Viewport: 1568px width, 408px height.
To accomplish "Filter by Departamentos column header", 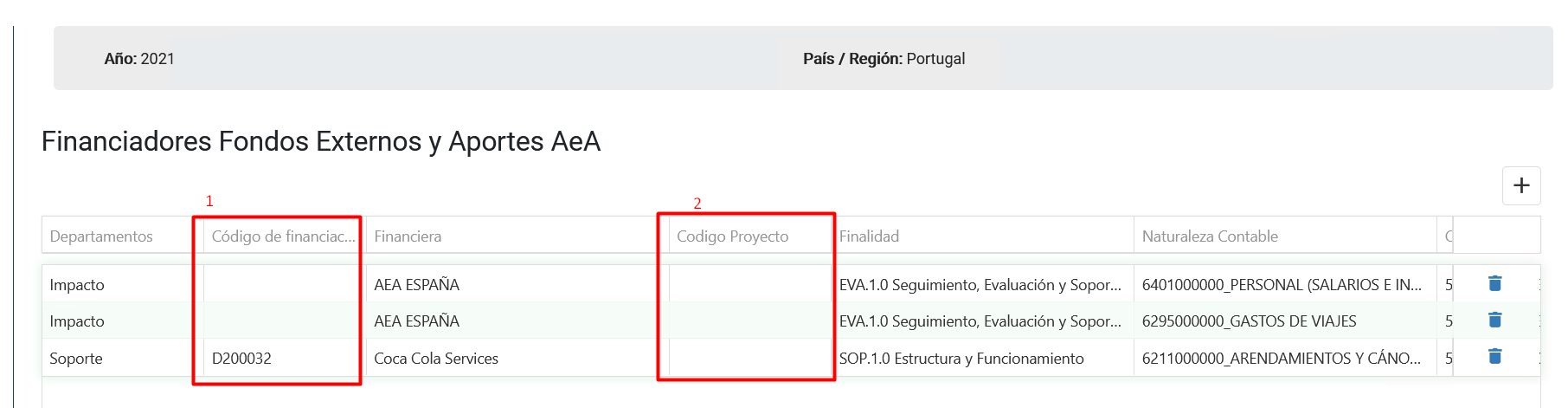I will [x=118, y=236].
